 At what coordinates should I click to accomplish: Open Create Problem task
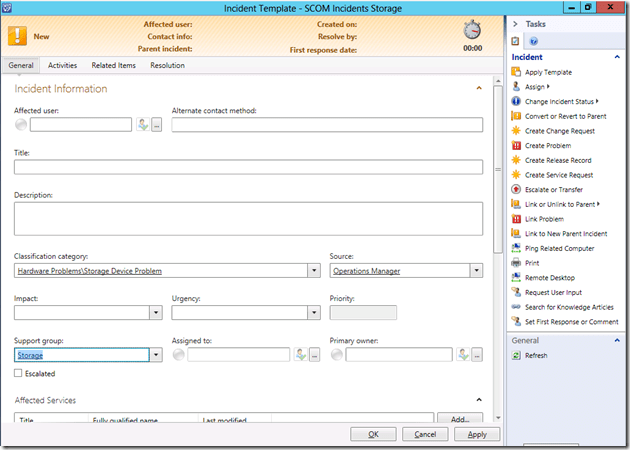coord(551,146)
